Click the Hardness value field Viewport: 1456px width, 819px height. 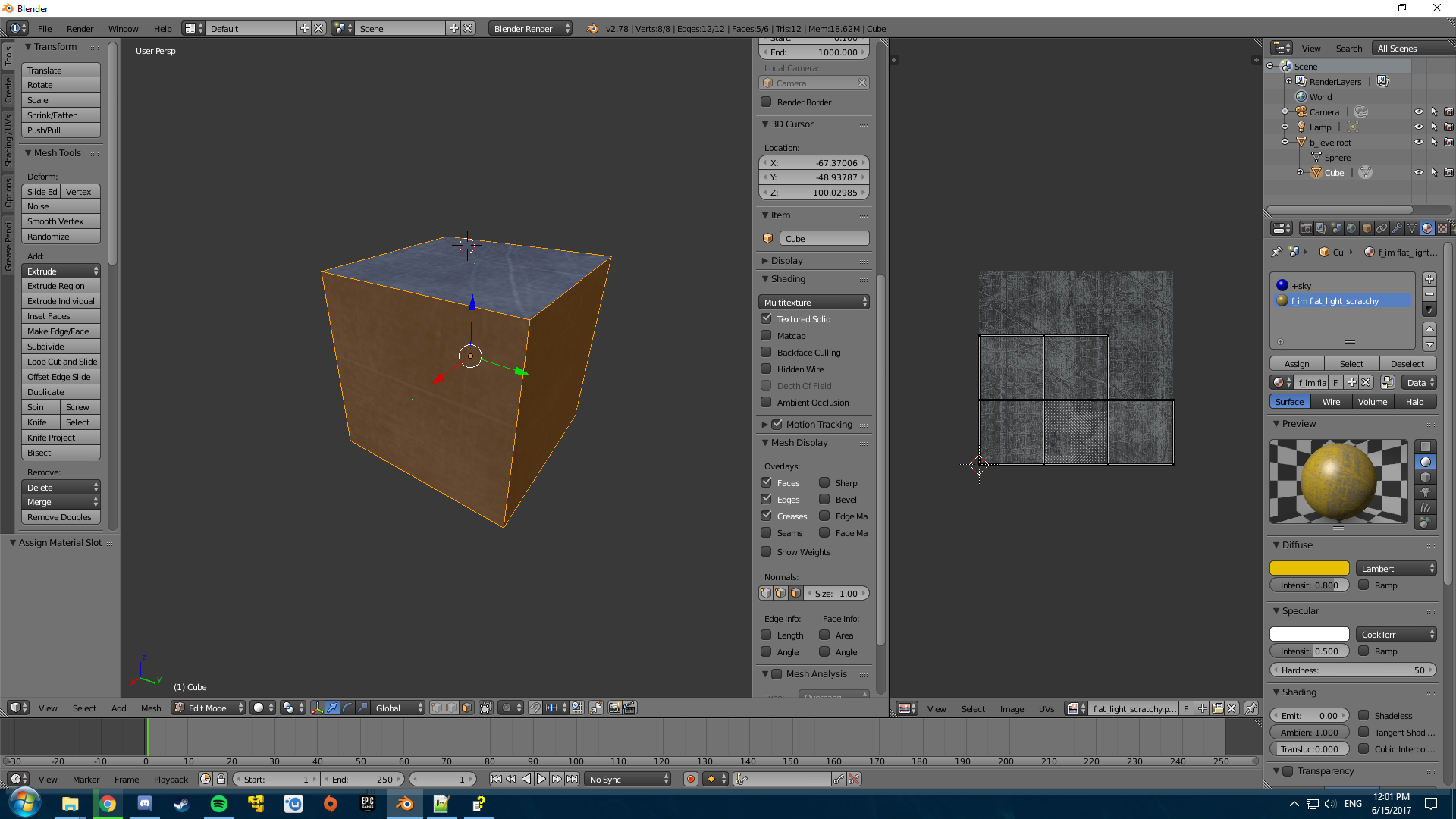pyautogui.click(x=1353, y=670)
